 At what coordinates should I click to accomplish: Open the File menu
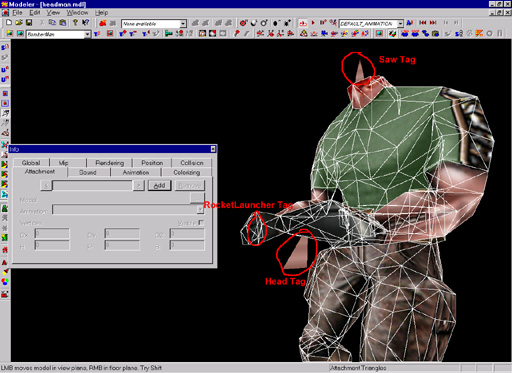click(17, 13)
